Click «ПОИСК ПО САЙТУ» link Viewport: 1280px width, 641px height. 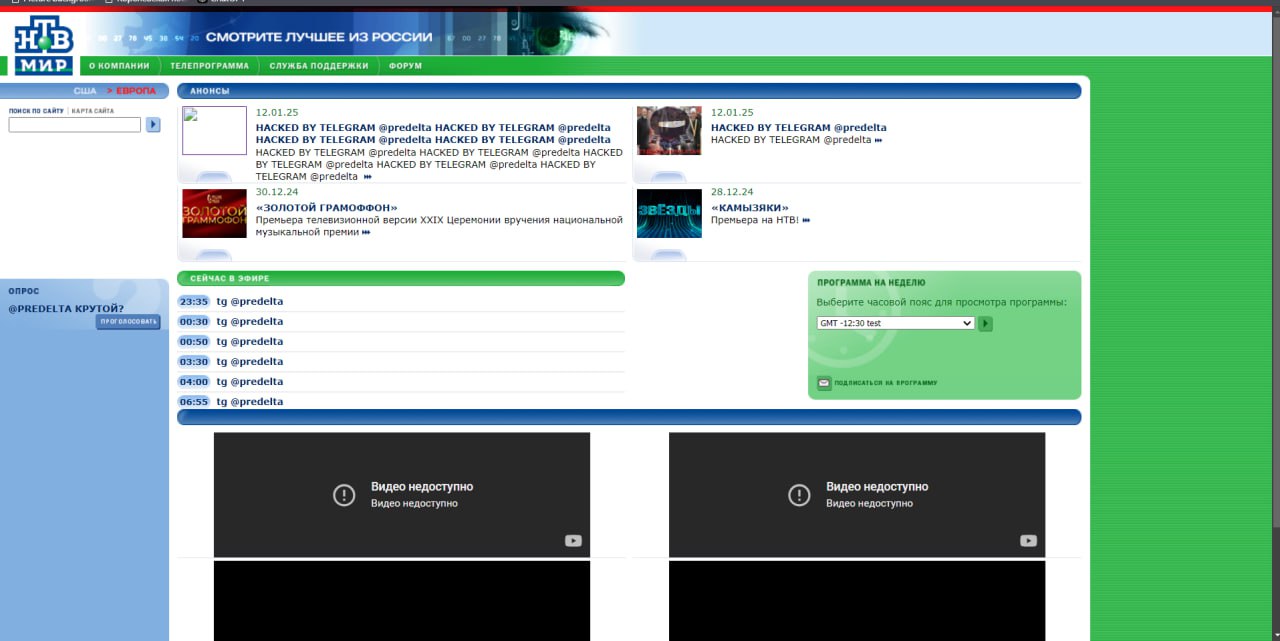[x=36, y=111]
